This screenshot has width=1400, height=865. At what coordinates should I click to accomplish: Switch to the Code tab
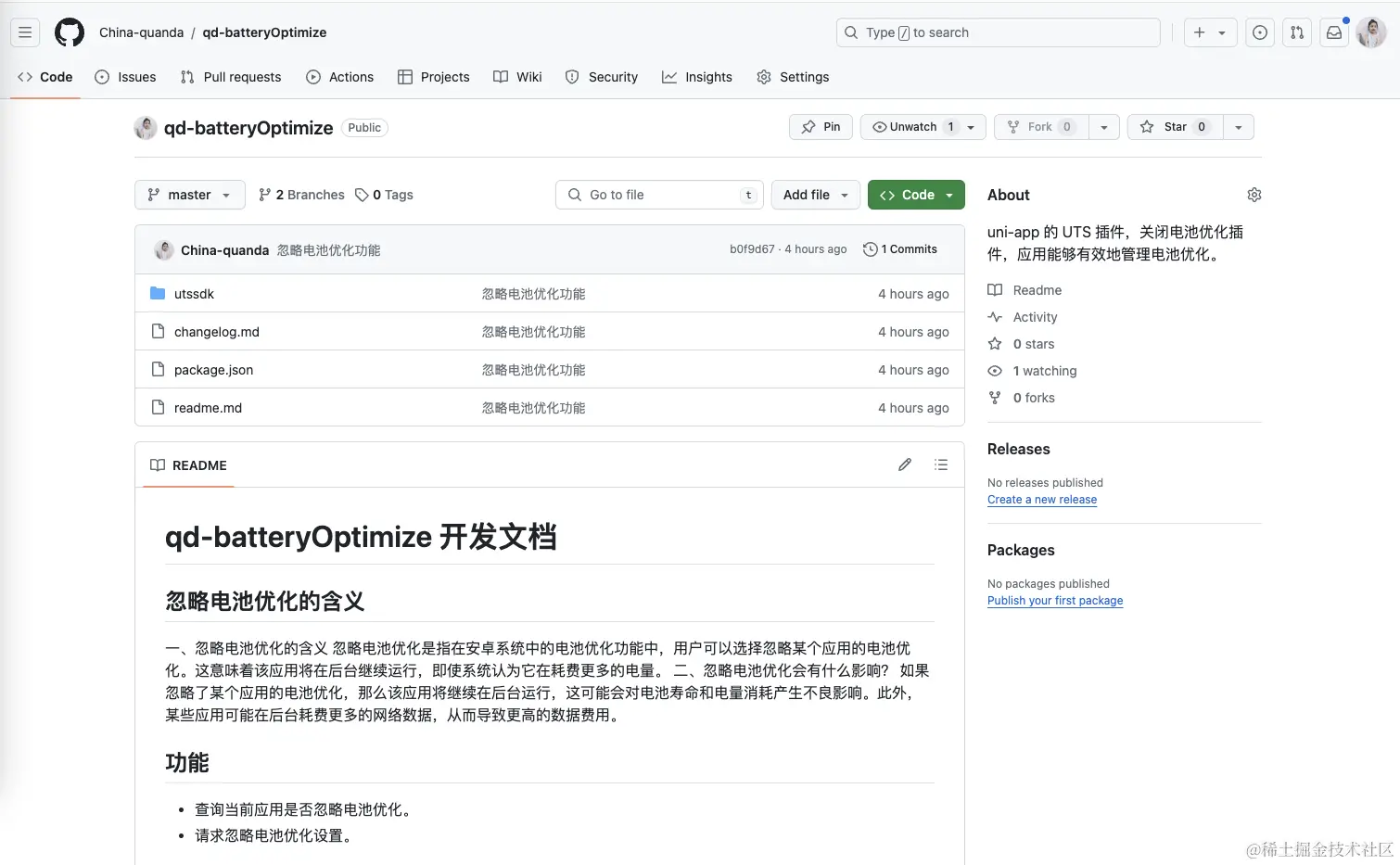pyautogui.click(x=45, y=77)
